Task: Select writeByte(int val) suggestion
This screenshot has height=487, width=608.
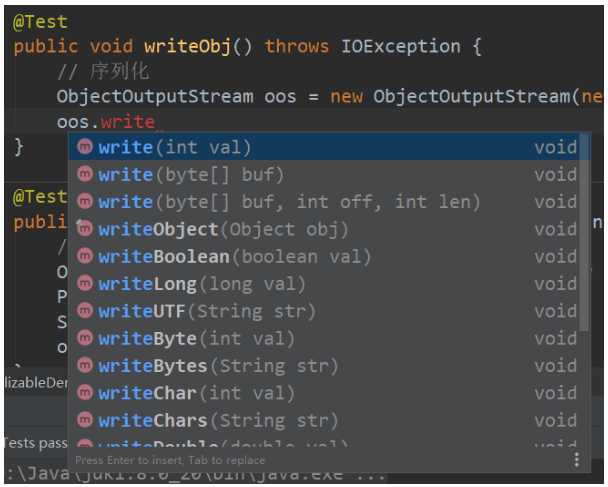Action: click(x=326, y=338)
